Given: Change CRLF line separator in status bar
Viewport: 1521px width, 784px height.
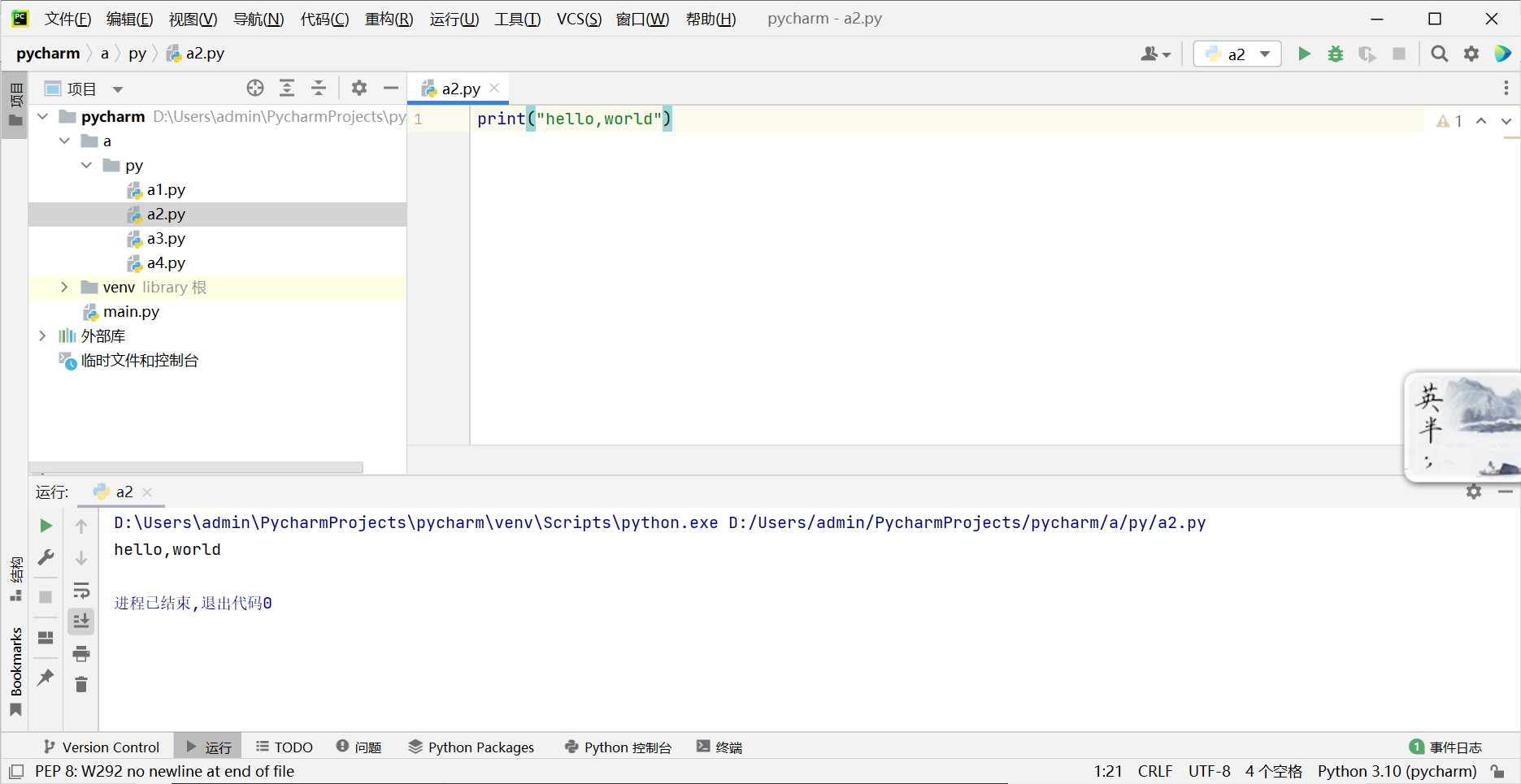Looking at the screenshot, I should (x=1155, y=772).
